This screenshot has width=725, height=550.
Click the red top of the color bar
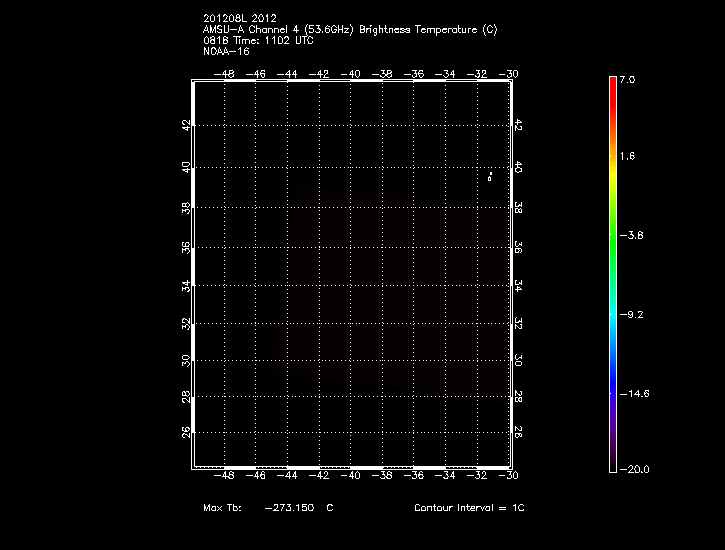click(x=612, y=86)
